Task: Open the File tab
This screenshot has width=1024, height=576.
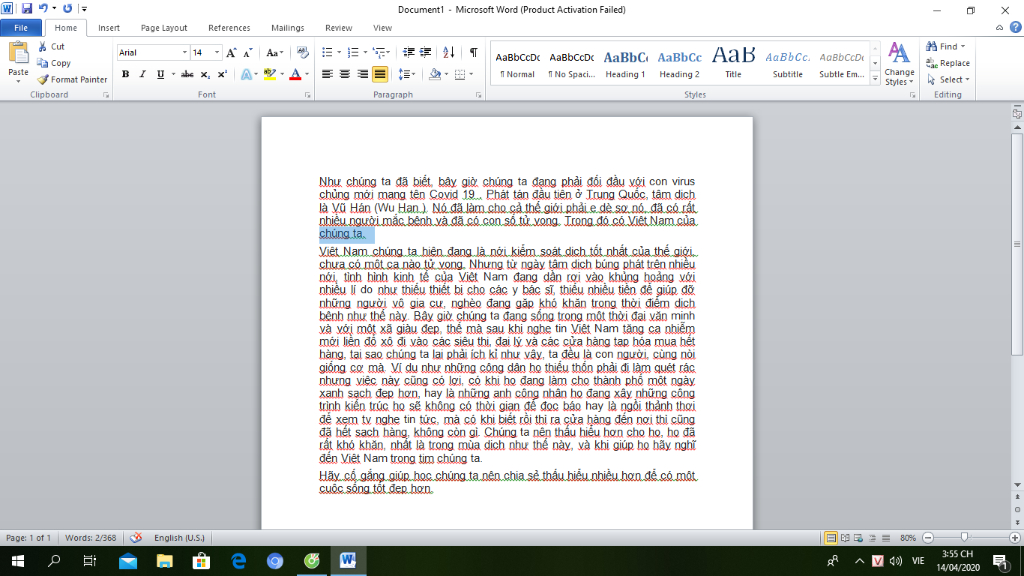Action: [x=21, y=27]
